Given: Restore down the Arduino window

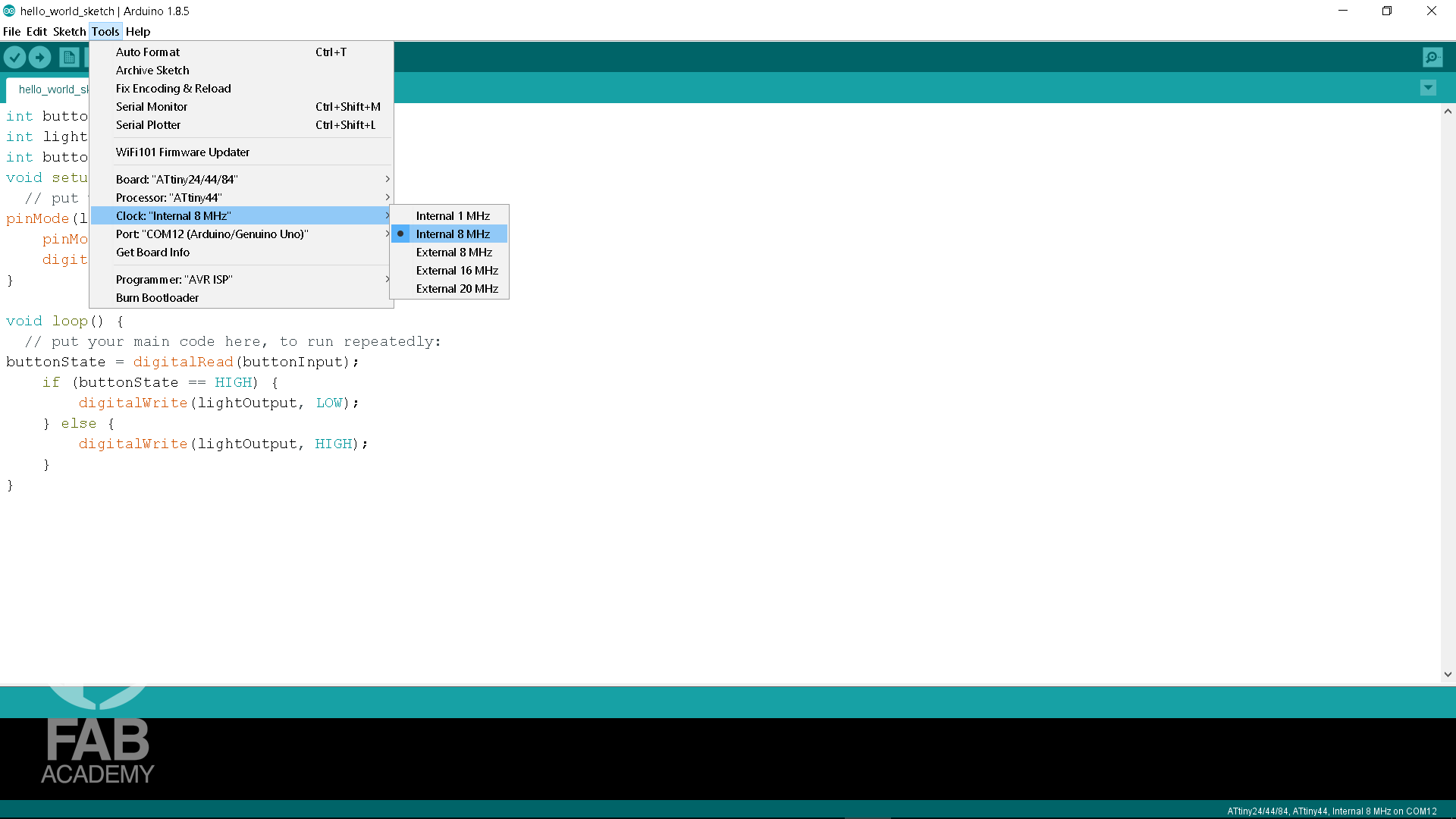Looking at the screenshot, I should [1387, 11].
